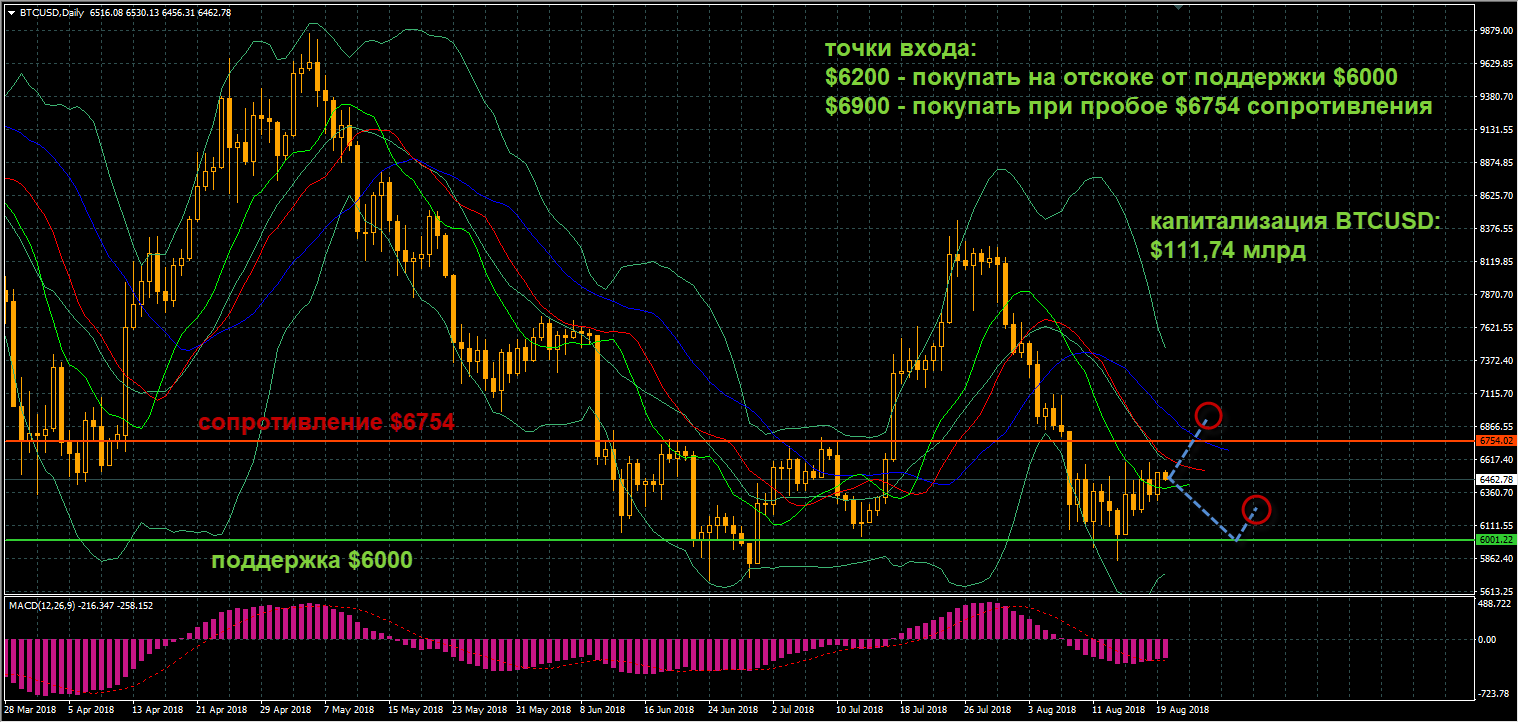
Task: Select the '$6900 - покупать при пробое' annotation
Action: pyautogui.click(x=1128, y=106)
